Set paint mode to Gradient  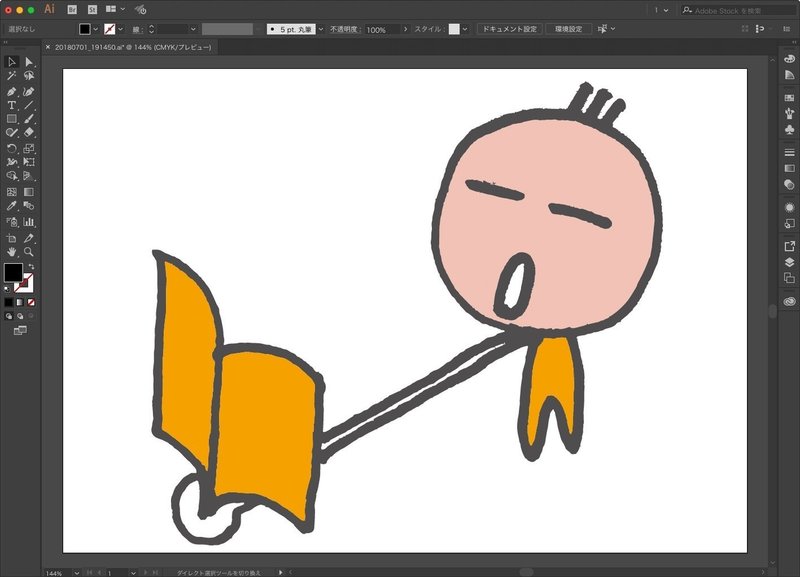point(20,303)
